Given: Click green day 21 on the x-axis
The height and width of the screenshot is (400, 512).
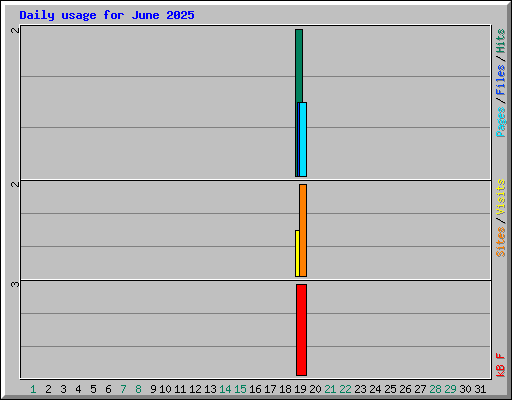Looking at the screenshot, I should (330, 389).
